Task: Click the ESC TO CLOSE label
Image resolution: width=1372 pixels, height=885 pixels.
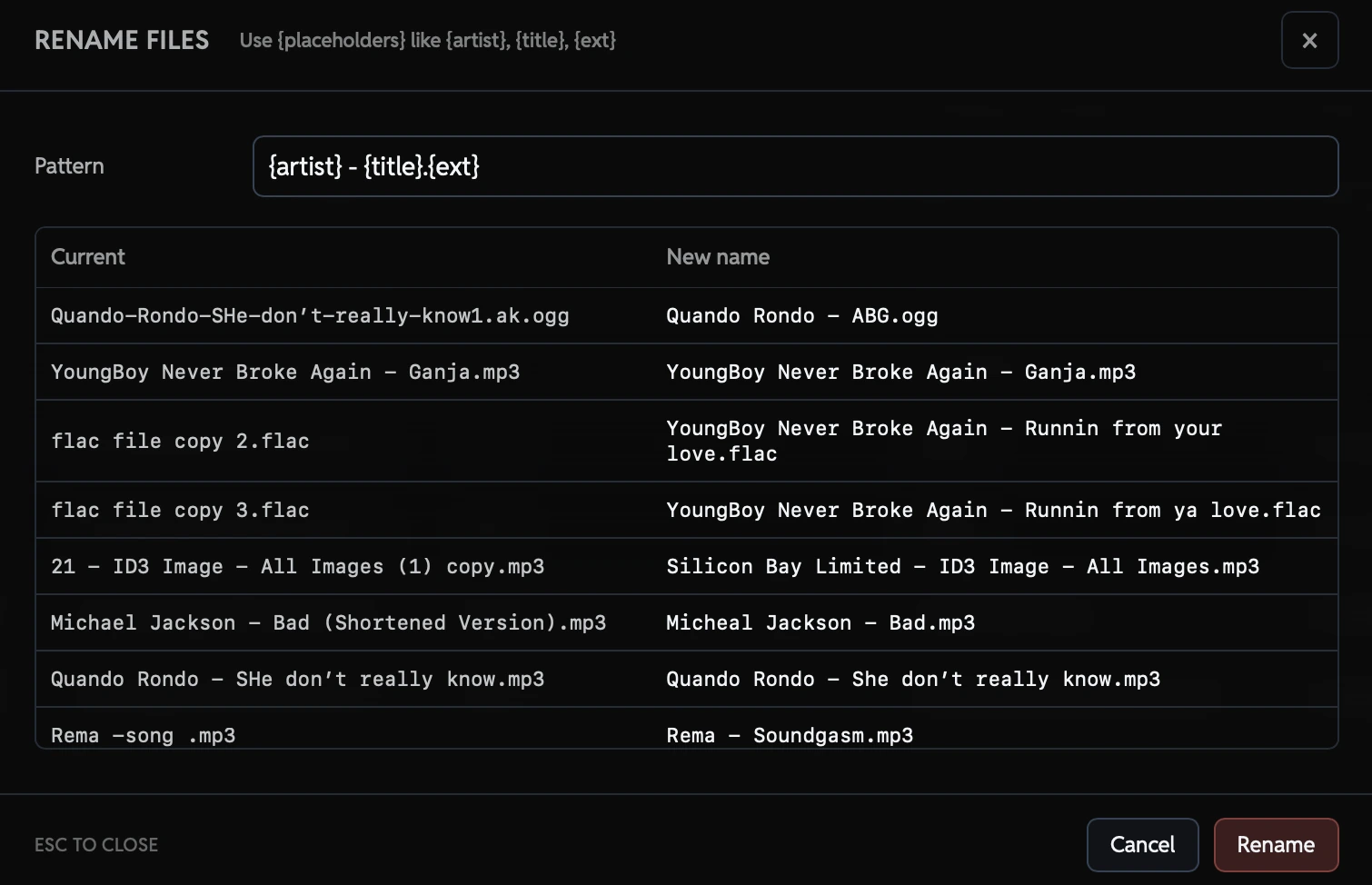Action: (95, 845)
